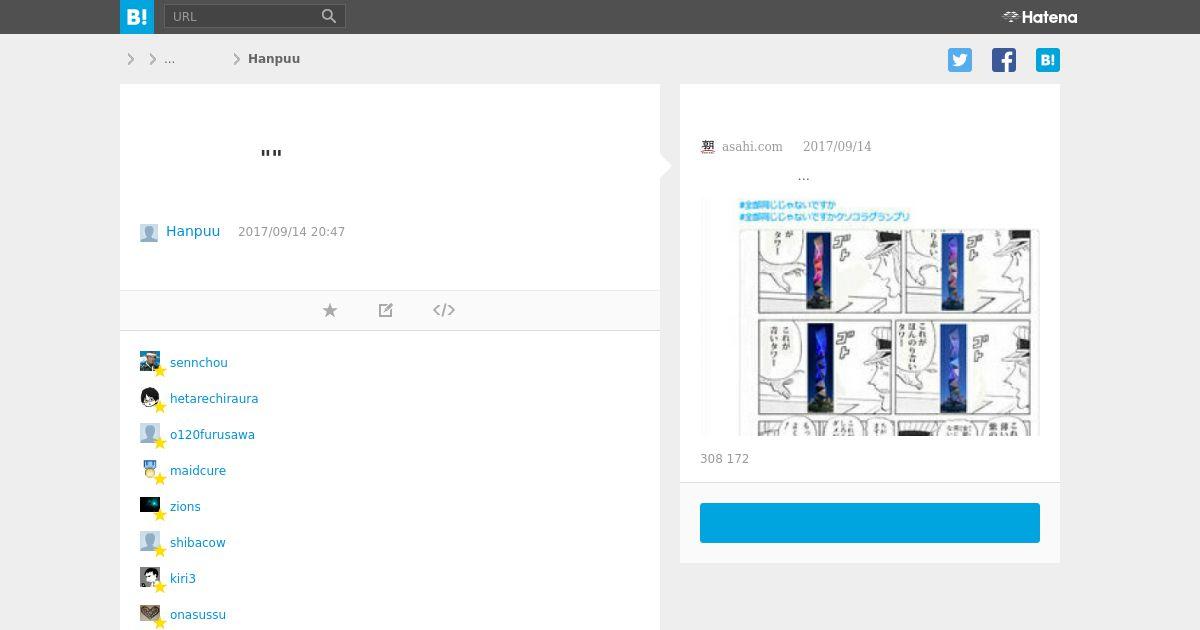
Task: Open o120furusawa's profile link
Action: pos(212,435)
